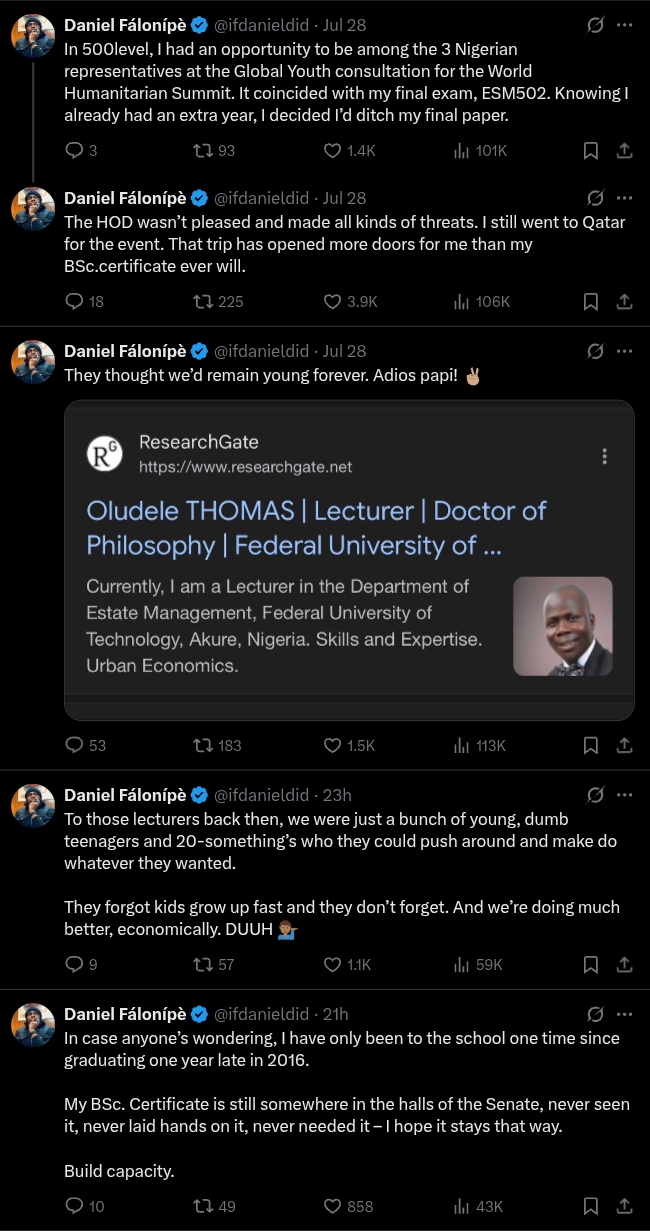Repost the tweet posted 21h ago
650x1231 pixels.
coord(203,1206)
